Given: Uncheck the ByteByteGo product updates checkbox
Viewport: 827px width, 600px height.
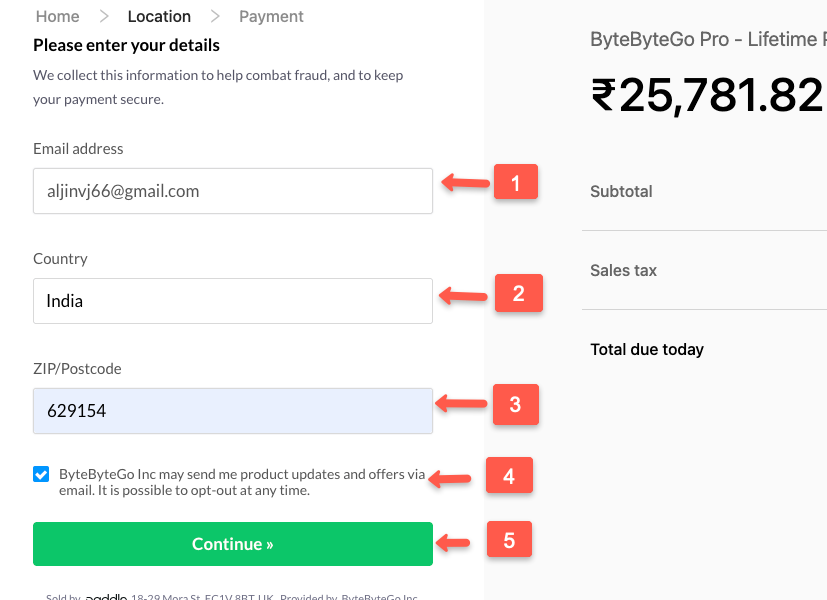Looking at the screenshot, I should click(41, 473).
